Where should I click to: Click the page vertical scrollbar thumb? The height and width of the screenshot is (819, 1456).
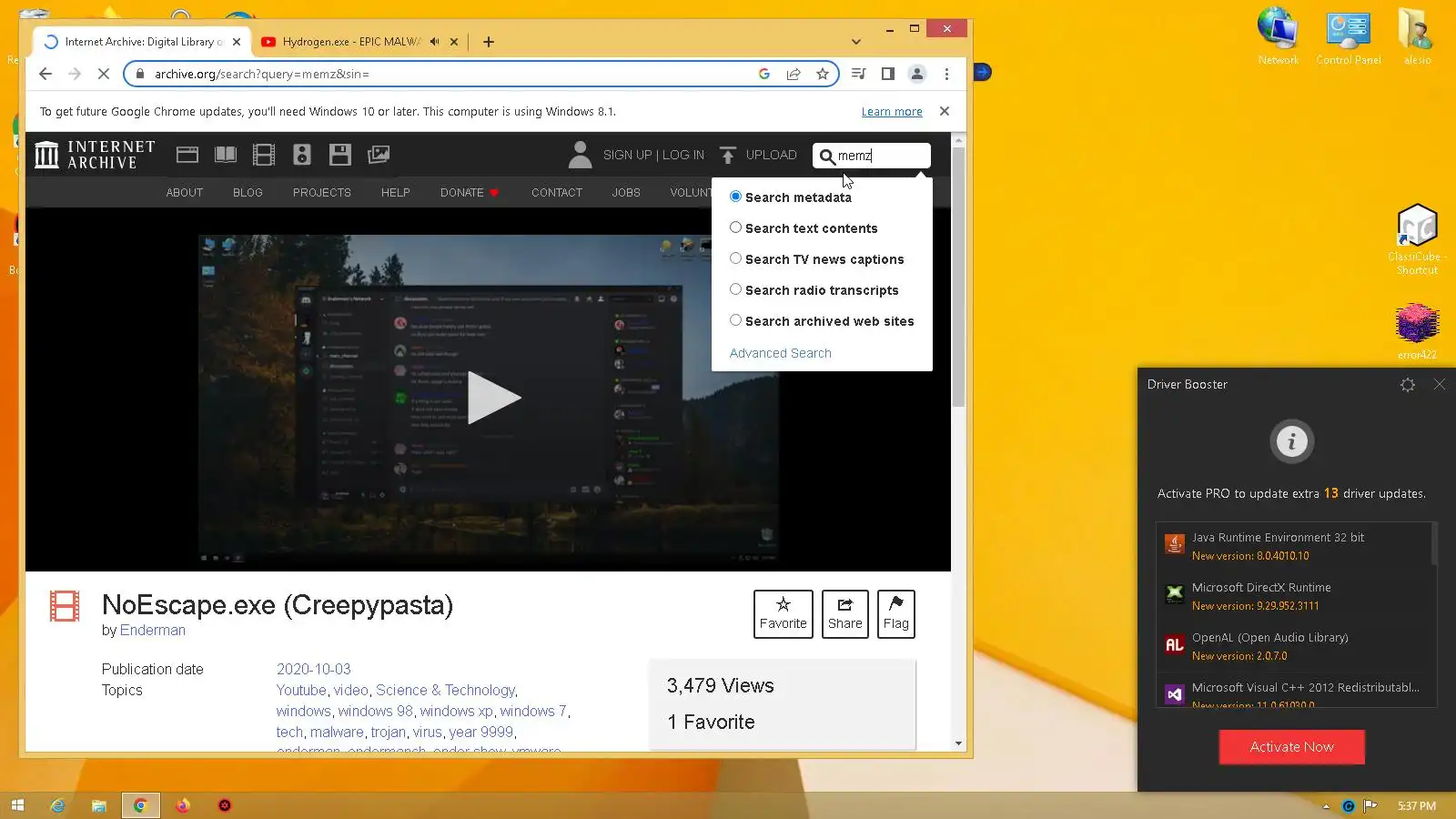(958, 278)
